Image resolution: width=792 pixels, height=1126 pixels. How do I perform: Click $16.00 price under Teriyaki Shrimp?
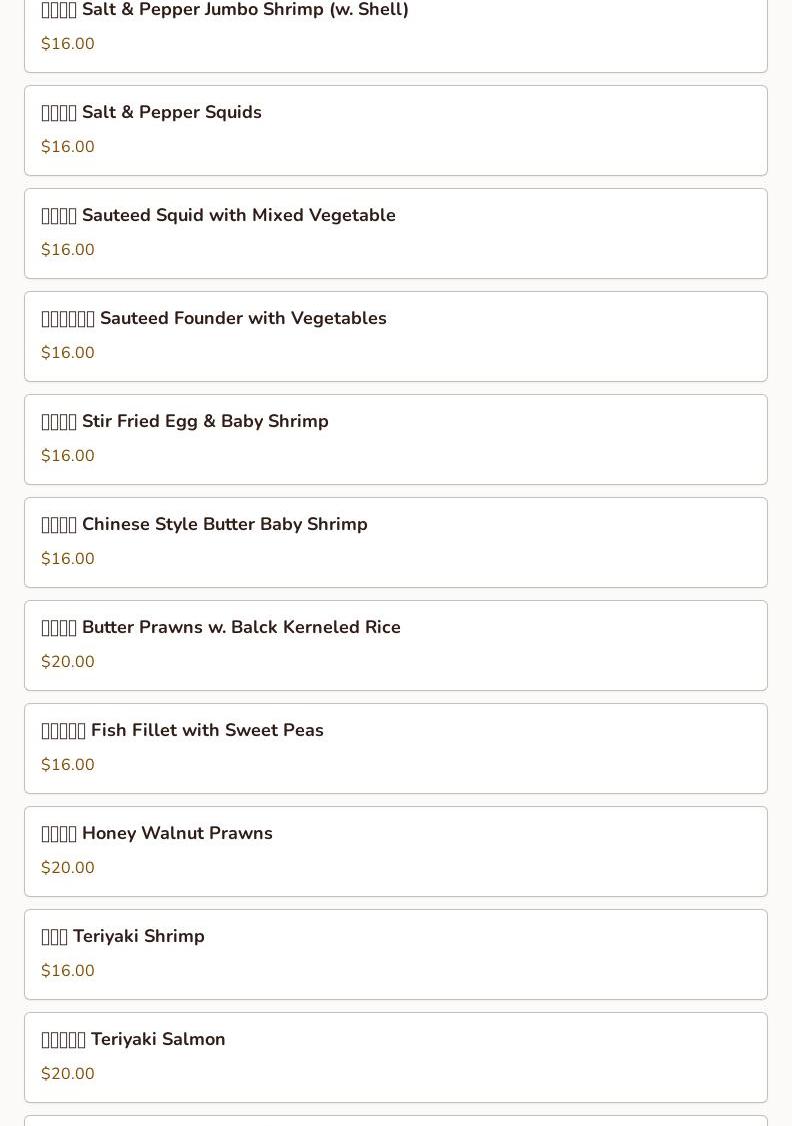pos(68,971)
